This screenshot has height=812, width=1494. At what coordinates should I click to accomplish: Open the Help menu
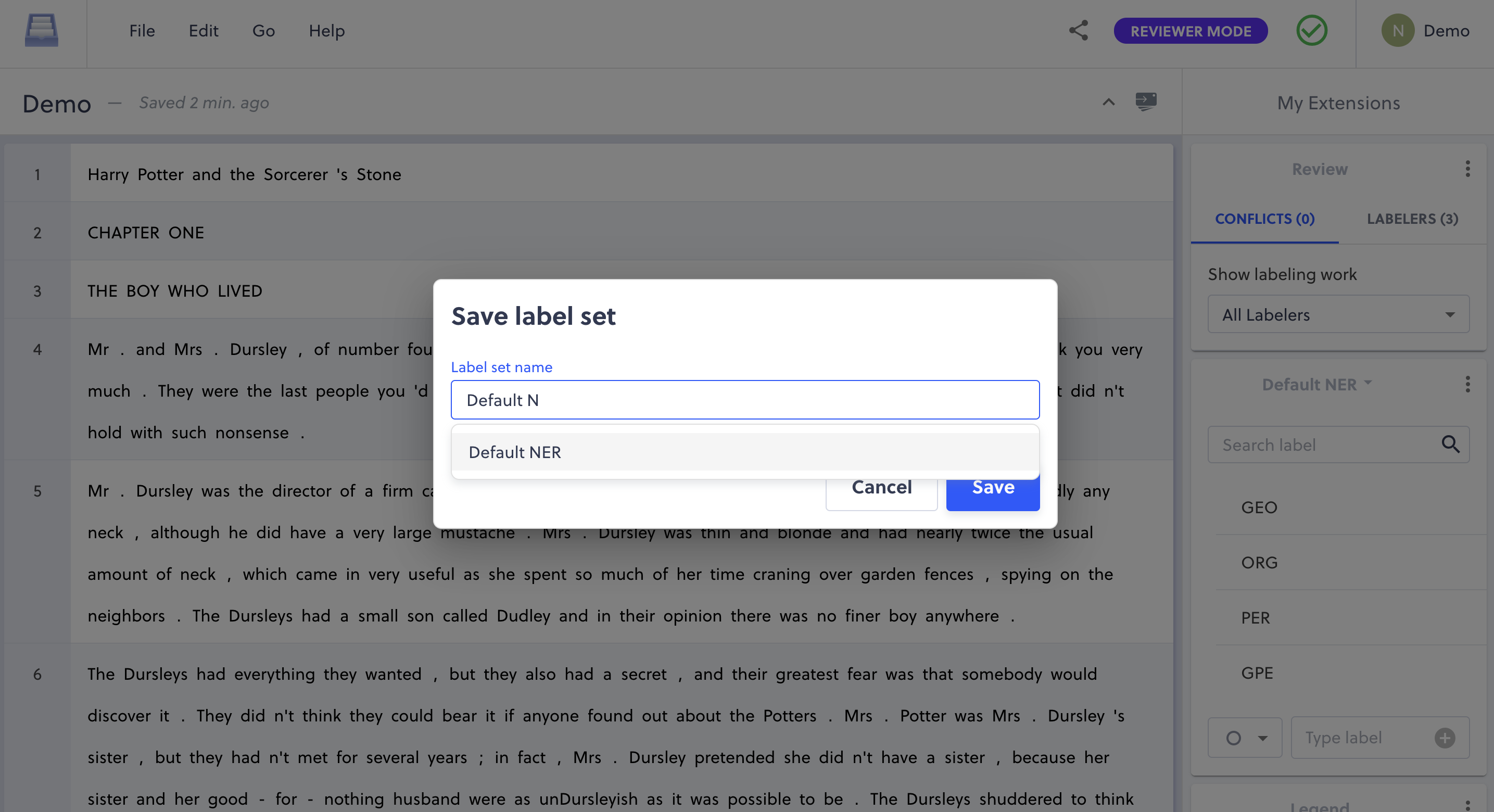[x=326, y=31]
